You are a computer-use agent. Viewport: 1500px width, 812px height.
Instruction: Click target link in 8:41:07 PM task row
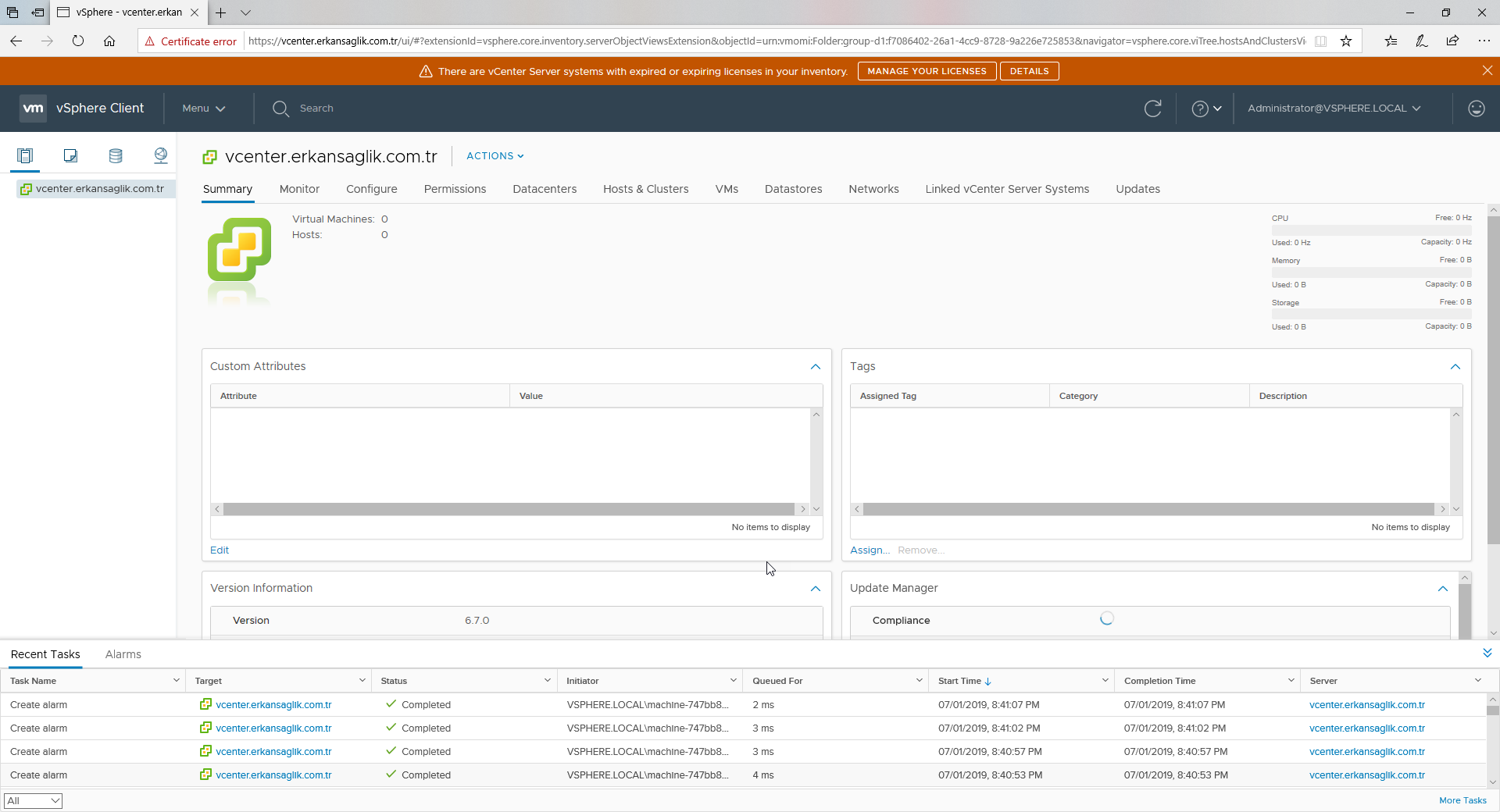273,704
